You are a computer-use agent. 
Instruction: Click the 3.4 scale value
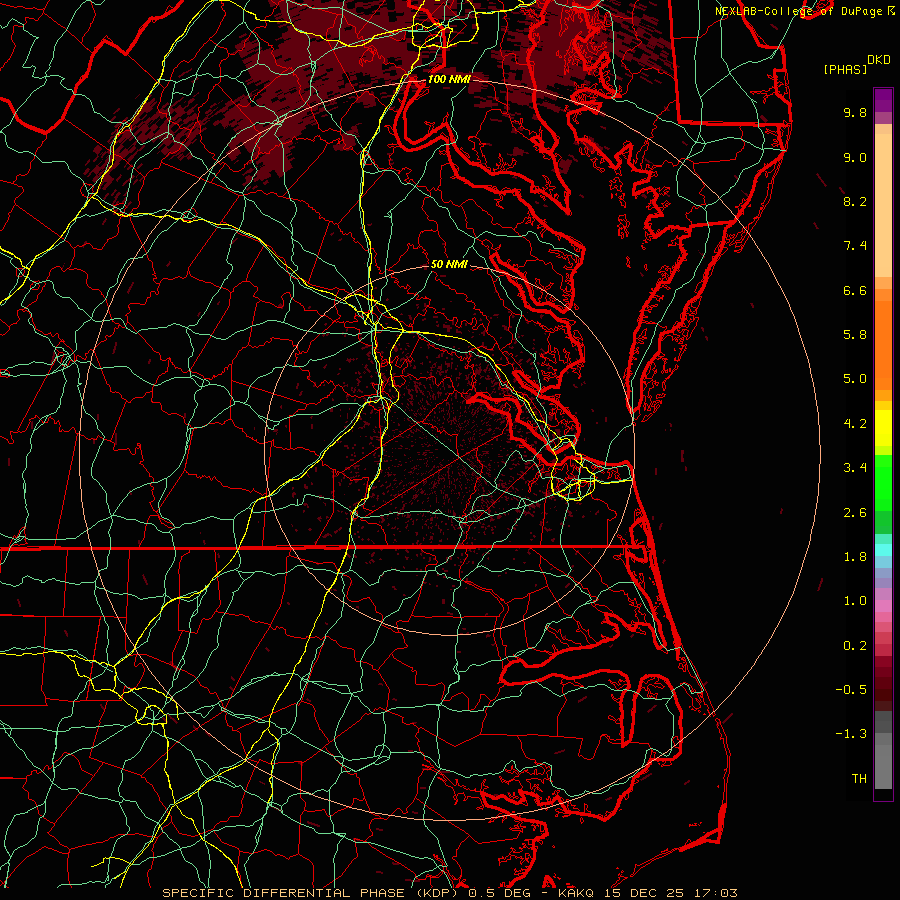click(855, 468)
